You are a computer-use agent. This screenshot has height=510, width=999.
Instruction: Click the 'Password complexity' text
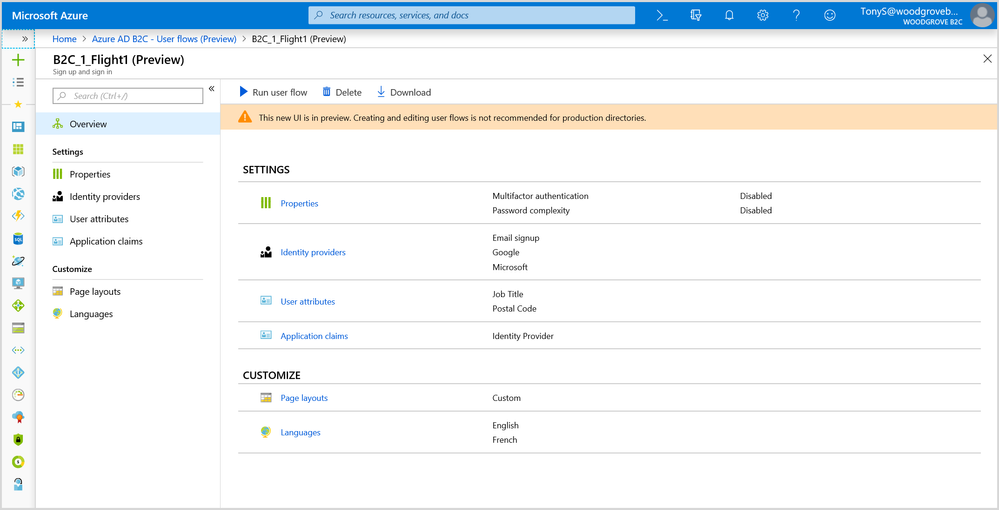(531, 210)
